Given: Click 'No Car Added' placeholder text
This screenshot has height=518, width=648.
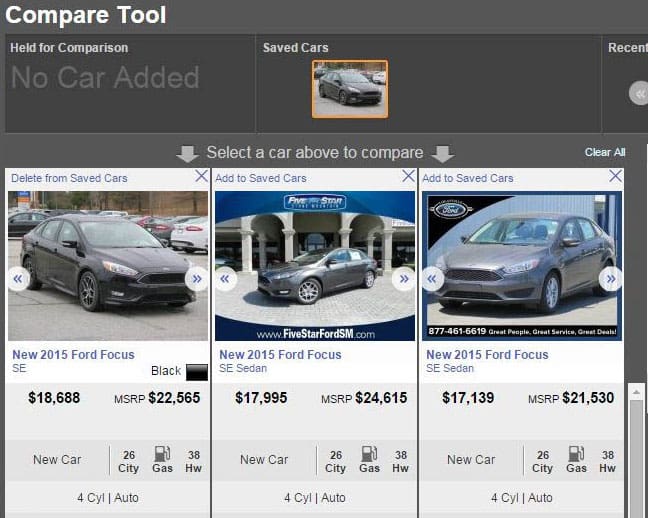Looking at the screenshot, I should (x=105, y=78).
